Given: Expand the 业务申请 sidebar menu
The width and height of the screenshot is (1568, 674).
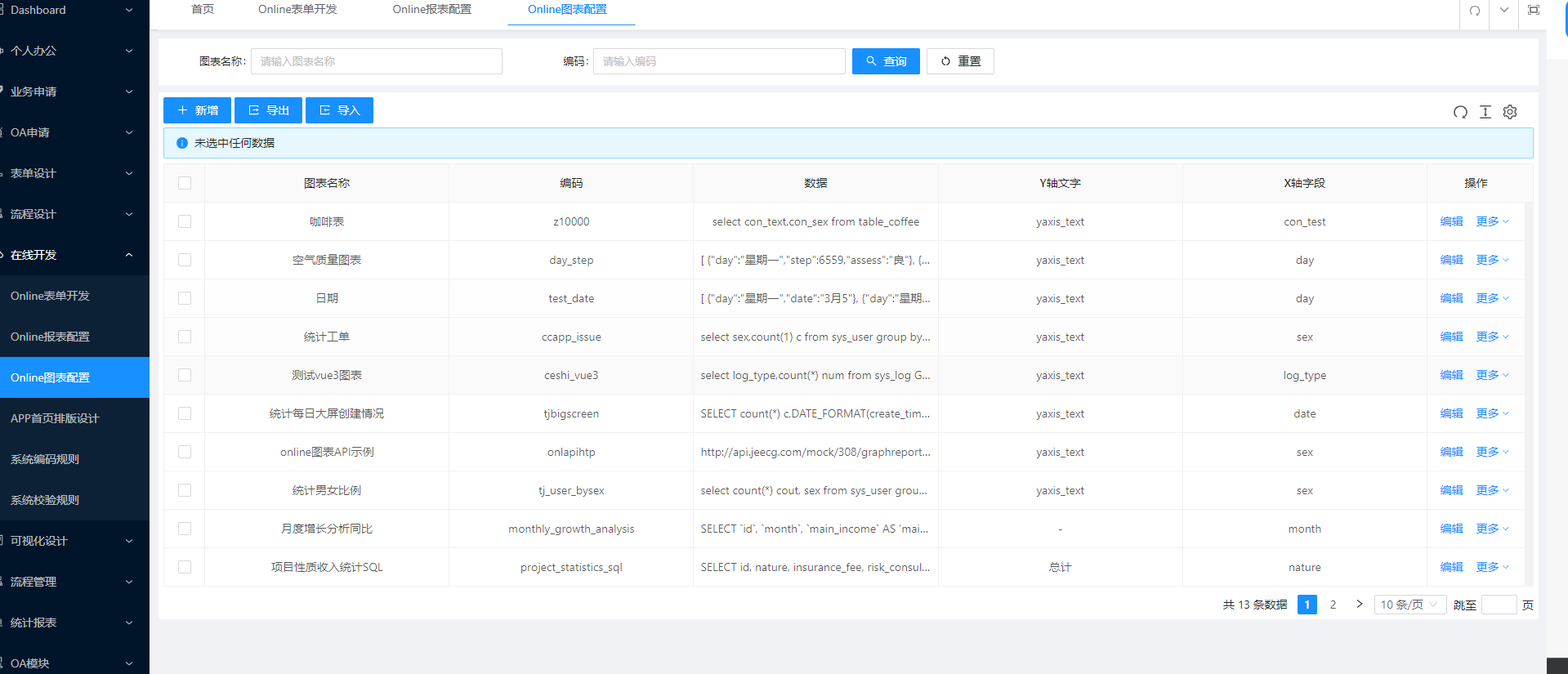Looking at the screenshot, I should (x=74, y=92).
